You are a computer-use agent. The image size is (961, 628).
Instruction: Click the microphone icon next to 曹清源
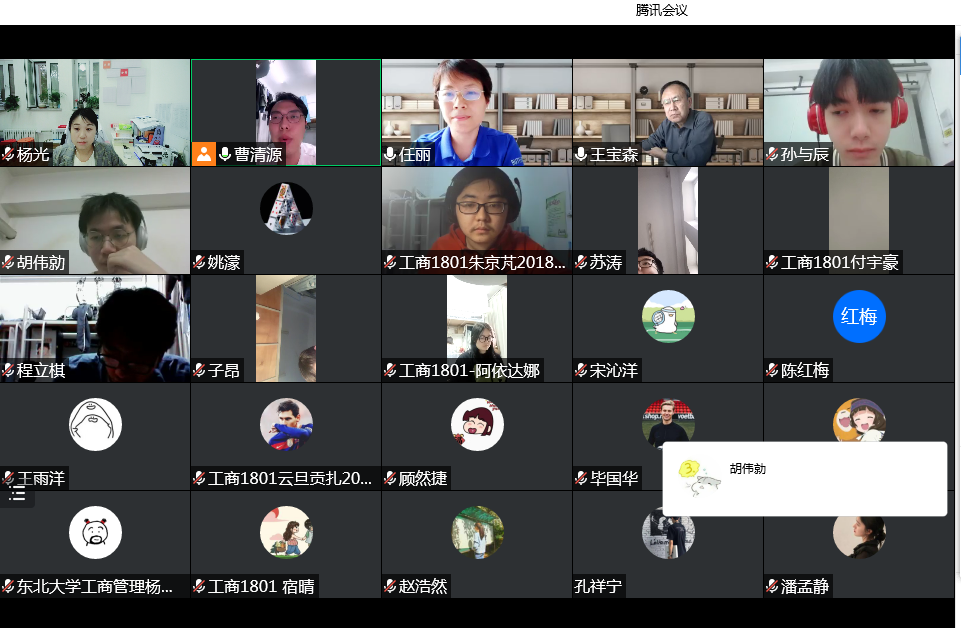pos(225,154)
